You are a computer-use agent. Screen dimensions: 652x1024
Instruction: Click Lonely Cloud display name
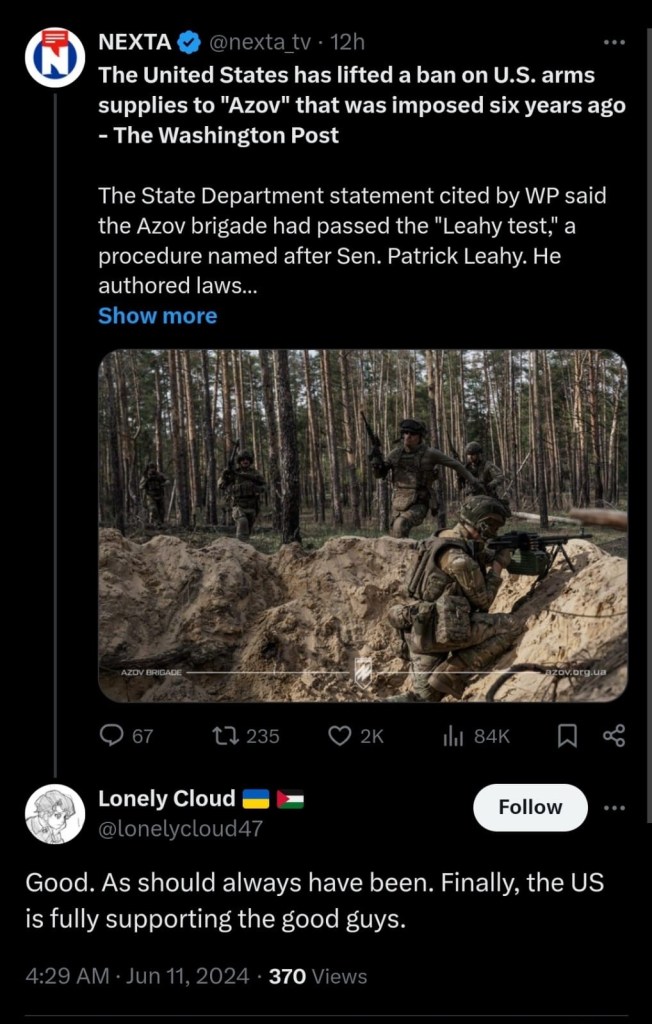click(x=167, y=798)
